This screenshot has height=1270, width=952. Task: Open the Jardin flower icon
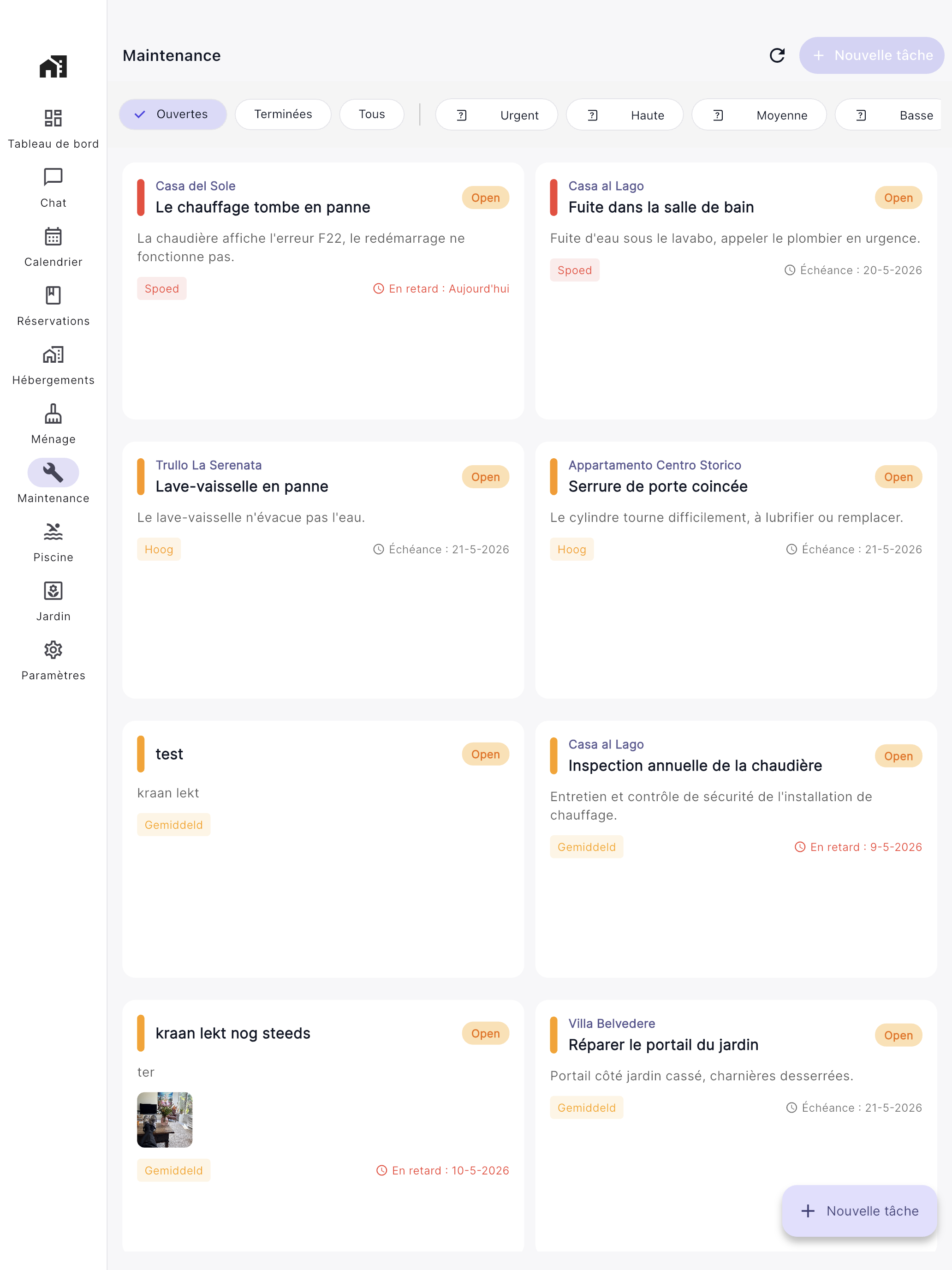click(x=53, y=591)
